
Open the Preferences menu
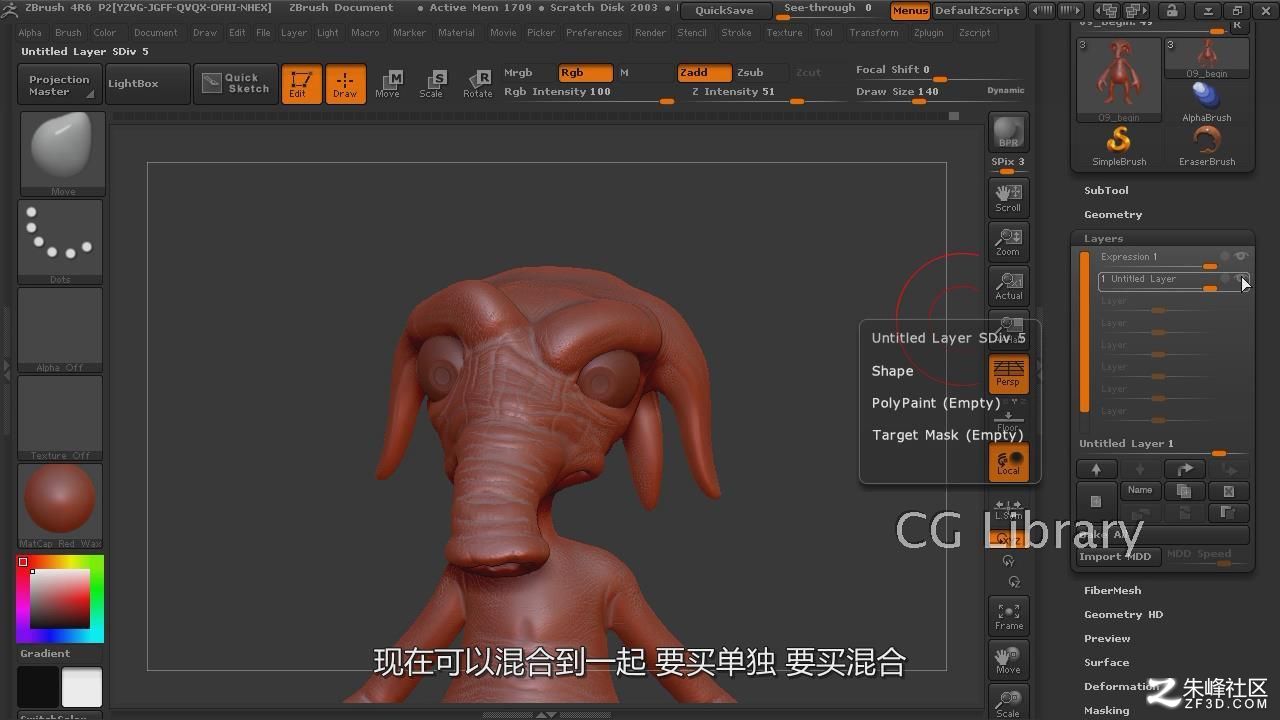click(594, 32)
